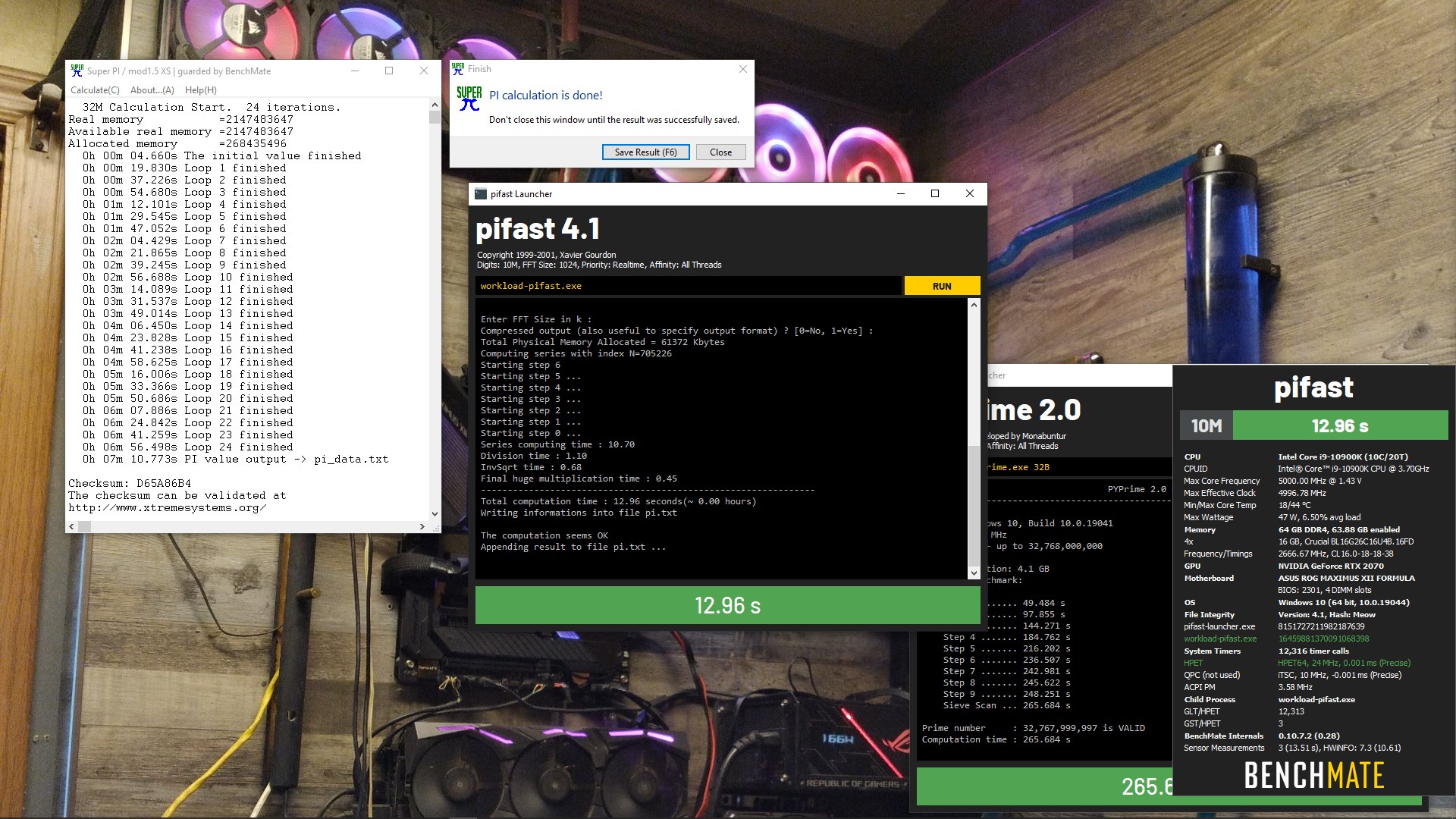Minimize the Super PI window
This screenshot has width=1456, height=819.
354,71
